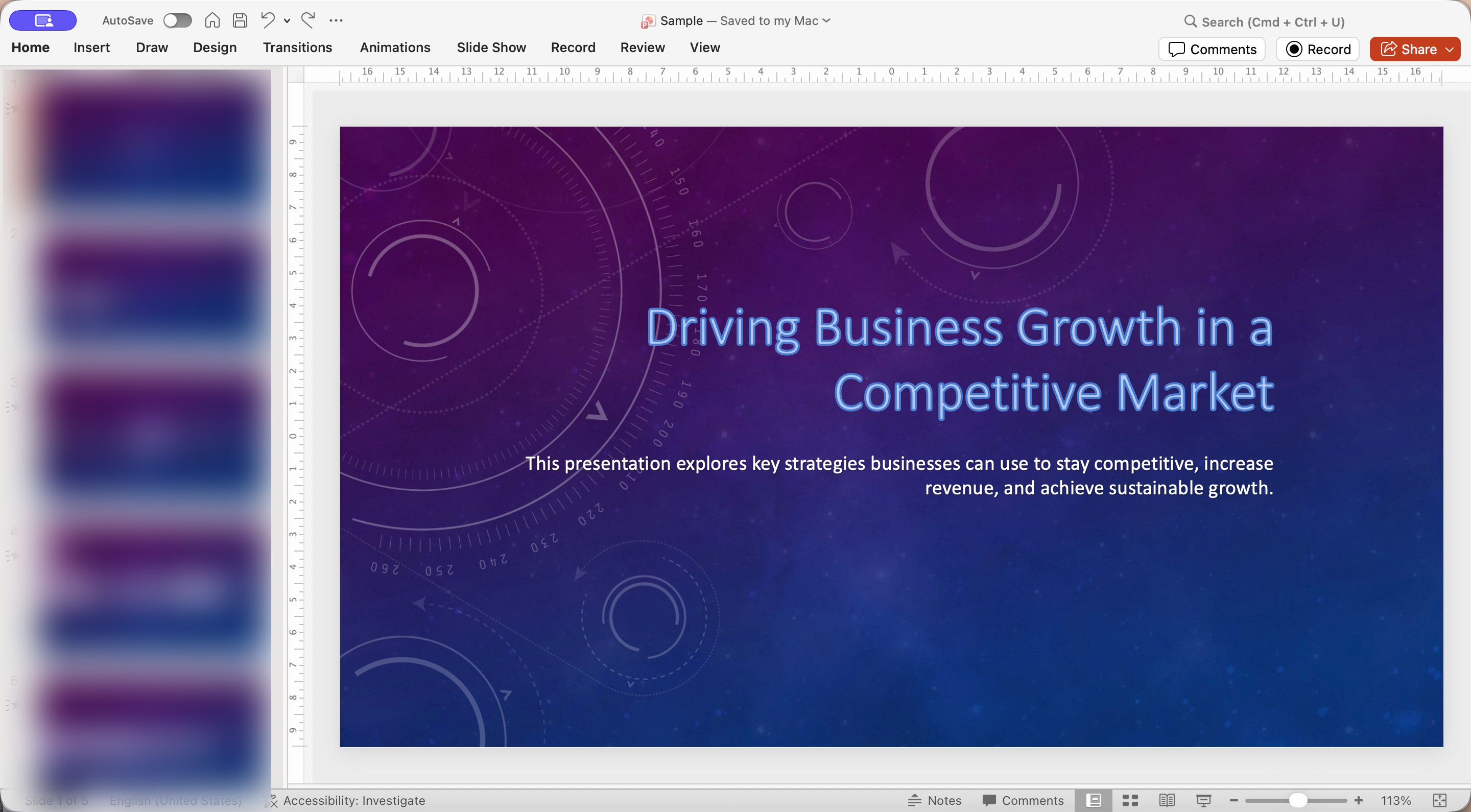
Task: Switch to Slide Sorter view
Action: (1129, 800)
